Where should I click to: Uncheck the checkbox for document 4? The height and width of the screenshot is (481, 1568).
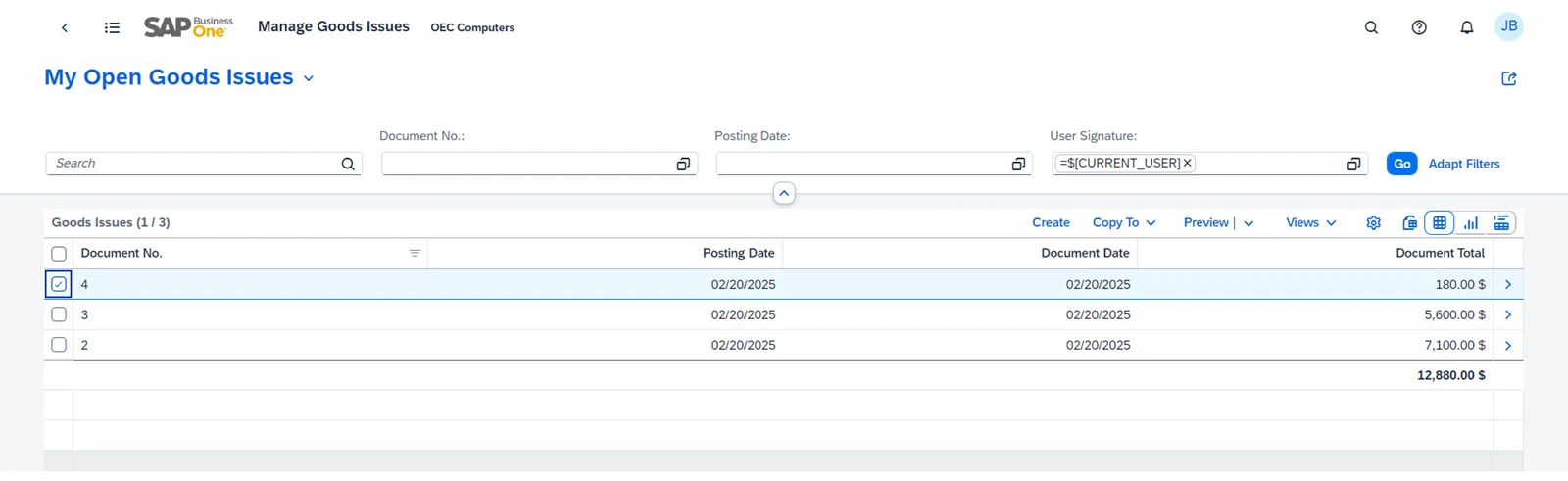[59, 284]
